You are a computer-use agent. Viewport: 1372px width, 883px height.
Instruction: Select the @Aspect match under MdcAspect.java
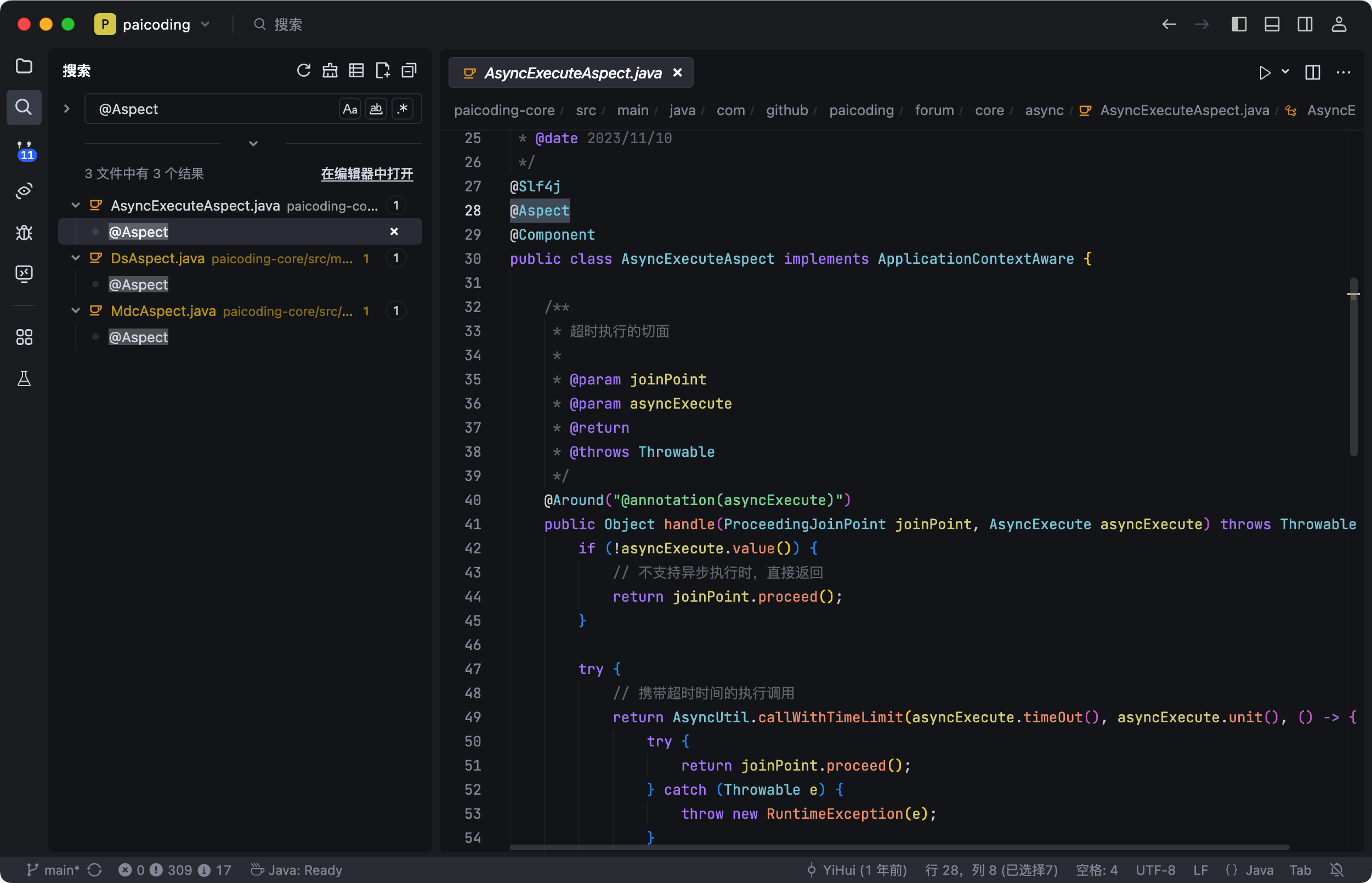[x=138, y=337]
